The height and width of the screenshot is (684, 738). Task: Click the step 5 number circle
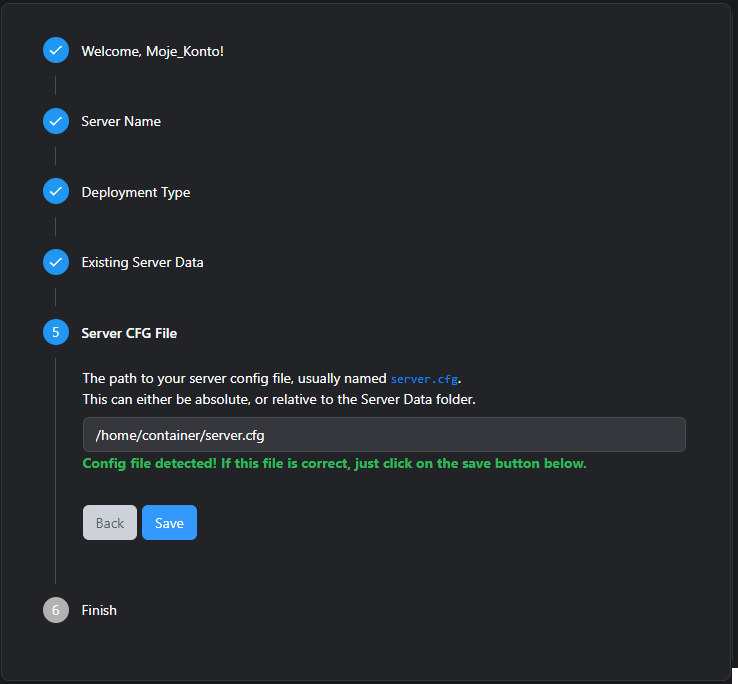(x=56, y=333)
